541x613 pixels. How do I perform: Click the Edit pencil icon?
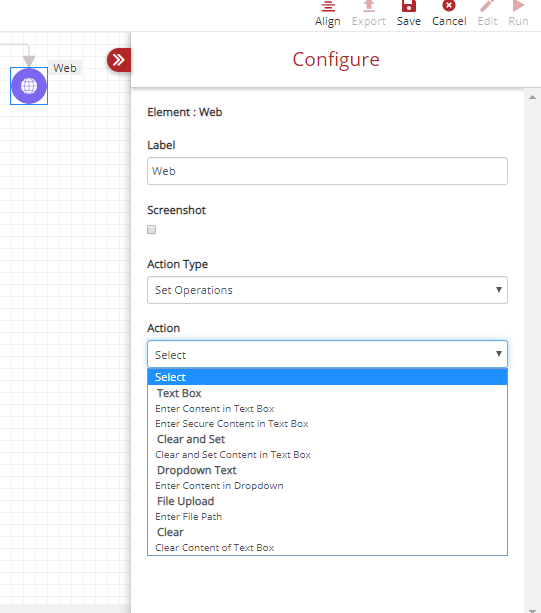(x=487, y=6)
